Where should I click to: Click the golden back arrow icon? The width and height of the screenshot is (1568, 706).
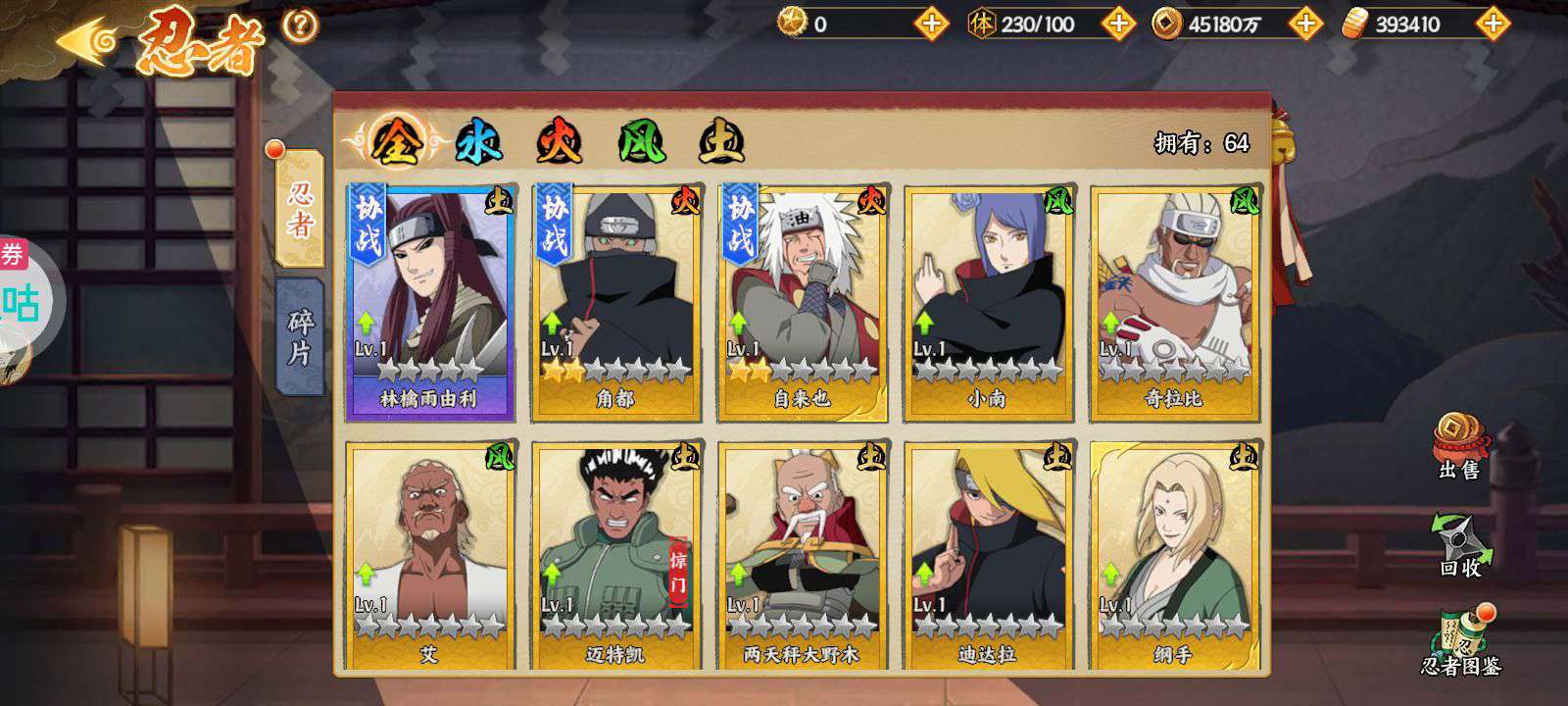coord(88,40)
